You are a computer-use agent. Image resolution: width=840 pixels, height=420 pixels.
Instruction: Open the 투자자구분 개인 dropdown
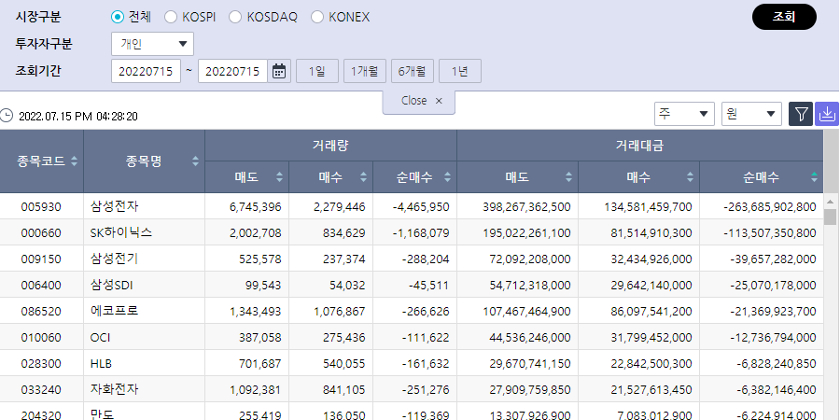pyautogui.click(x=153, y=44)
